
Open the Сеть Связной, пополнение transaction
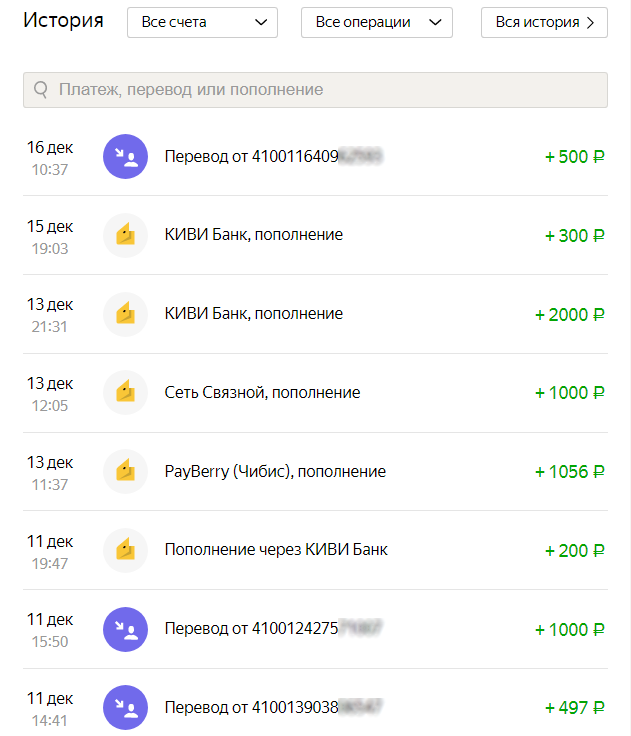pyautogui.click(x=262, y=393)
